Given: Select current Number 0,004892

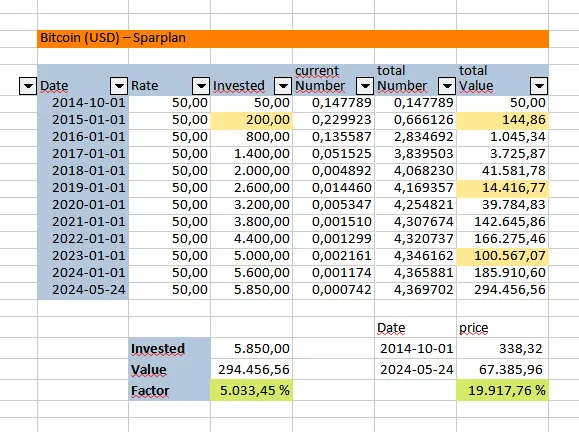Looking at the screenshot, I should (x=333, y=171).
